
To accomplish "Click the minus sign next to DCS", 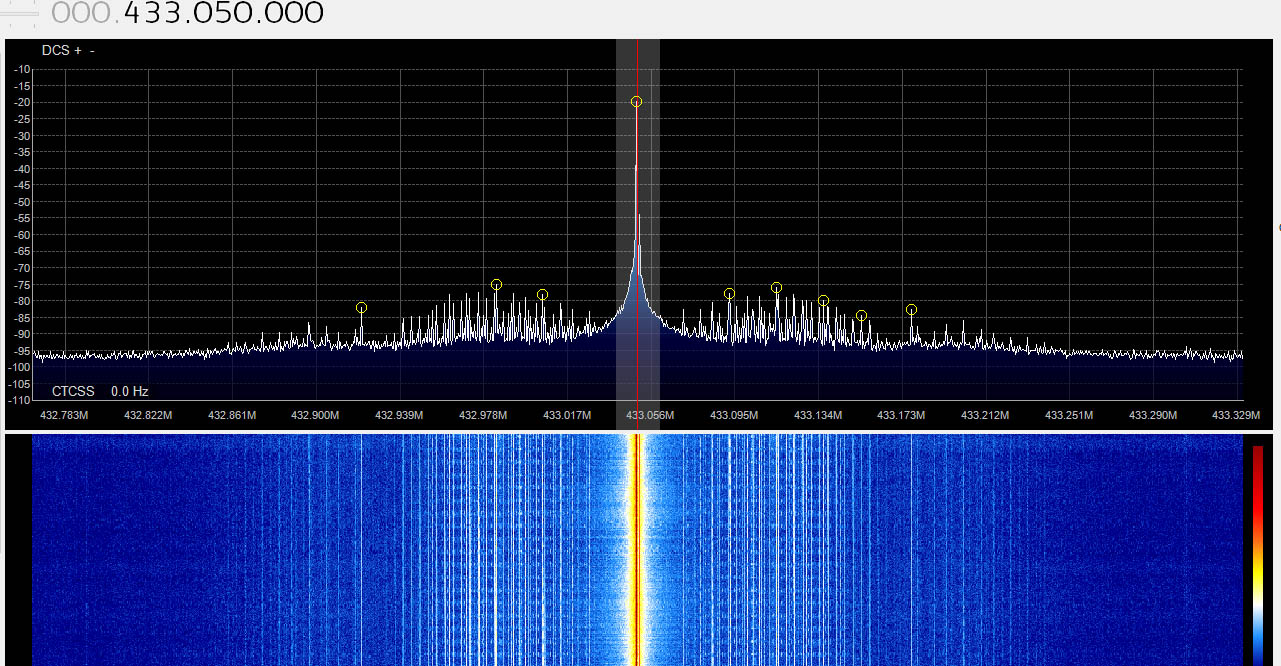I will point(92,50).
